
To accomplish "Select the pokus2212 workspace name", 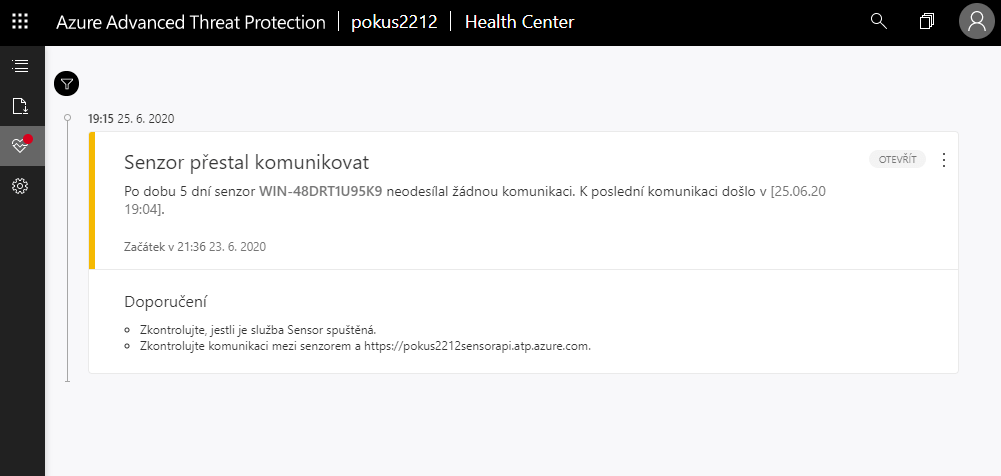I will tap(394, 22).
